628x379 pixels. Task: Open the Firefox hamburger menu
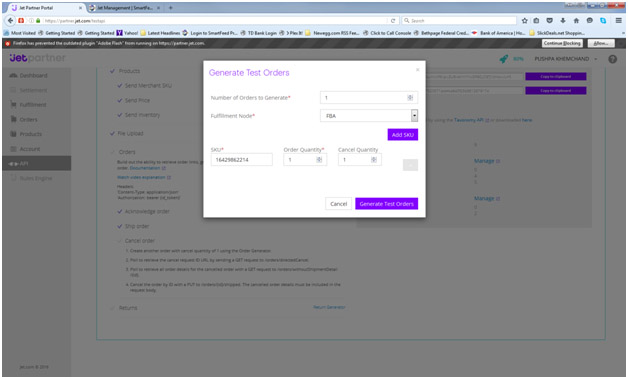[619, 20]
